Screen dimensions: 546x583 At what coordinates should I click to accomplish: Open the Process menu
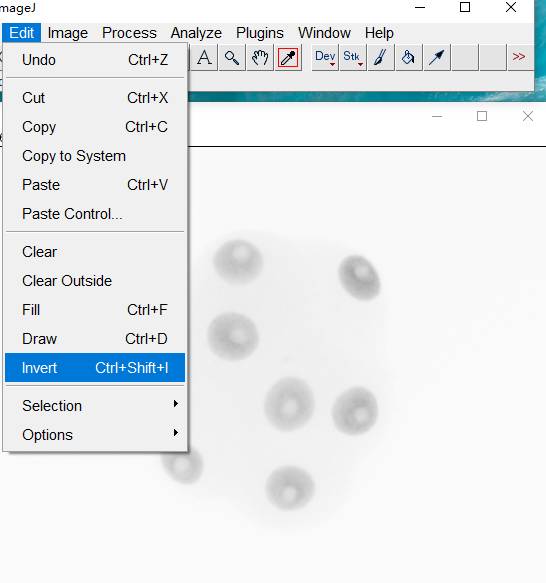[129, 33]
